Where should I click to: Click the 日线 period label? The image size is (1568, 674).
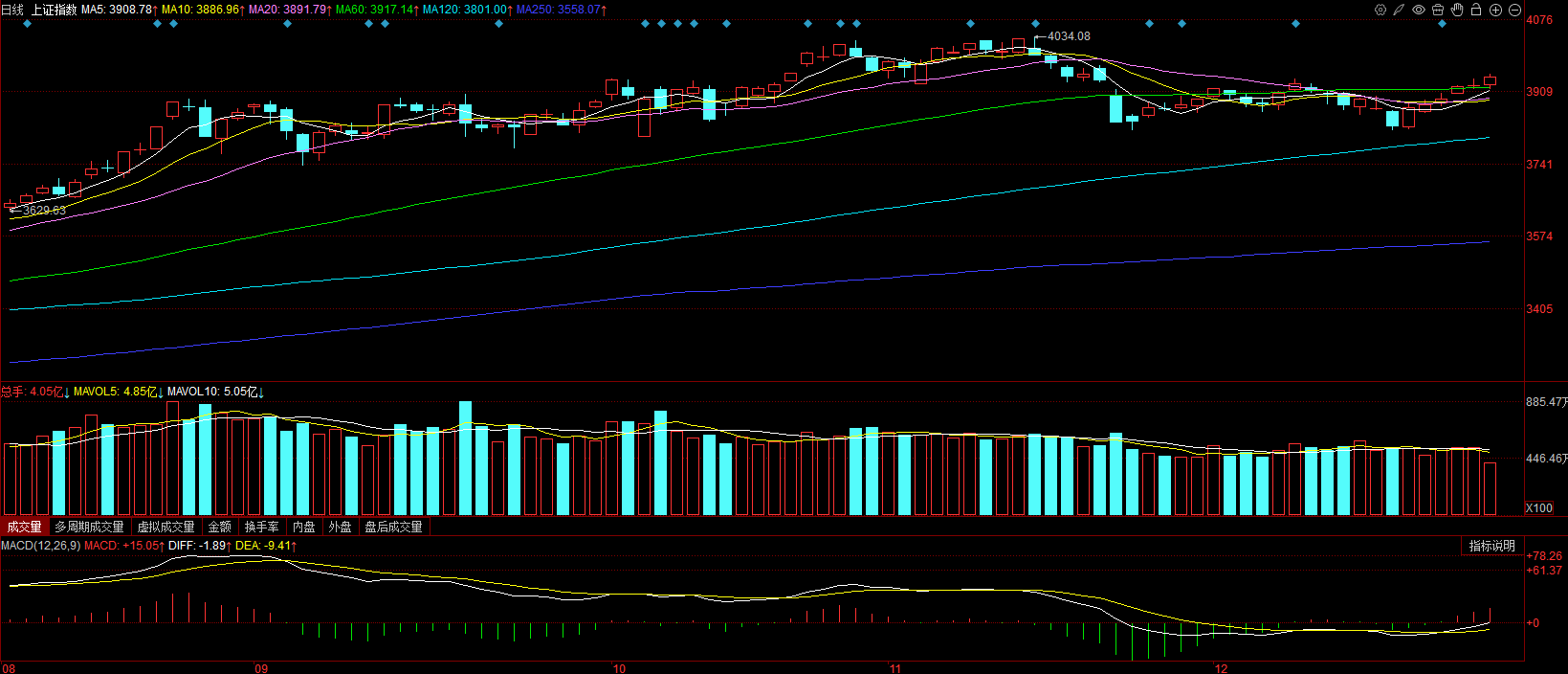pyautogui.click(x=12, y=10)
